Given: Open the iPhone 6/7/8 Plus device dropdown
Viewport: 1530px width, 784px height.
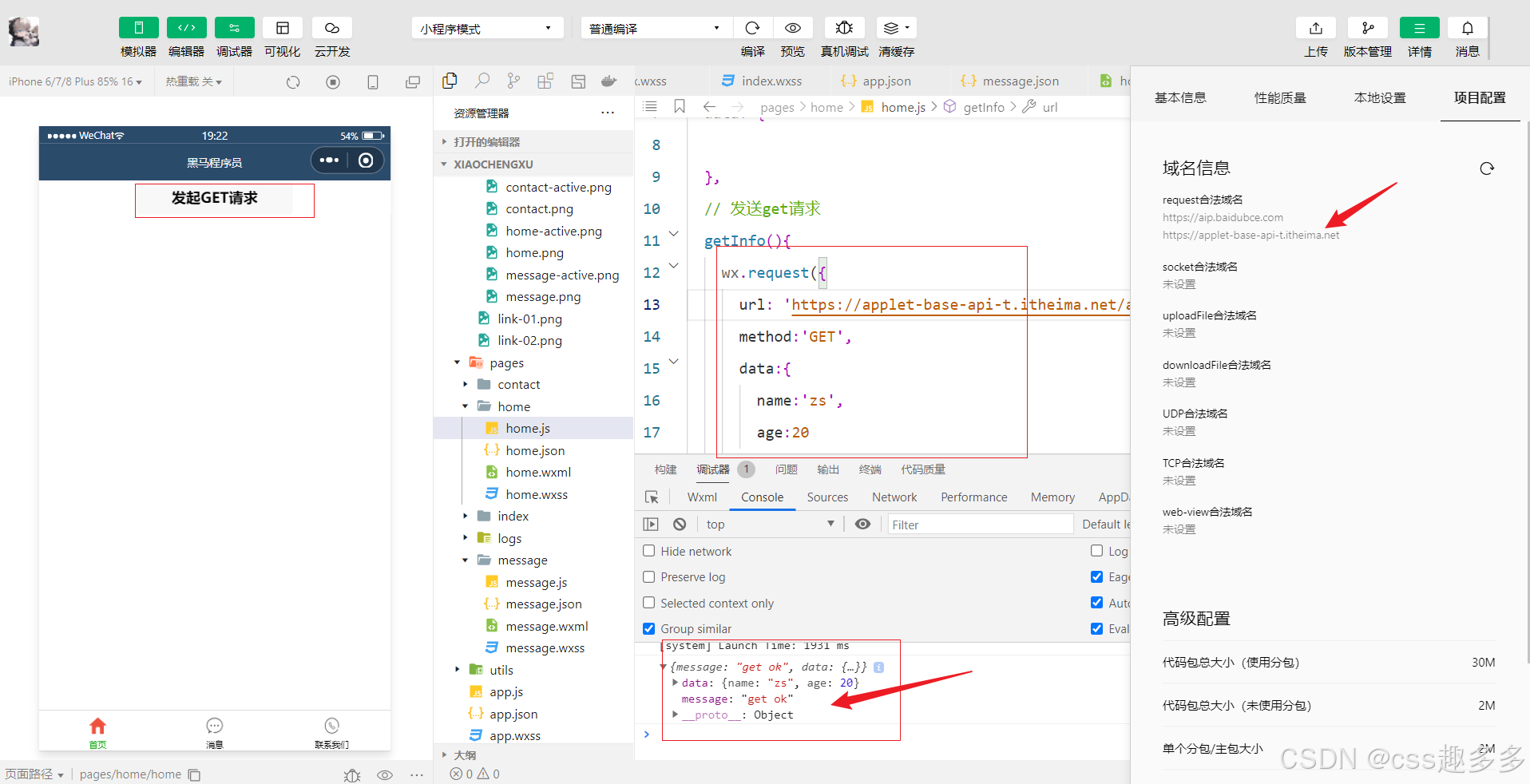Looking at the screenshot, I should pyautogui.click(x=76, y=81).
